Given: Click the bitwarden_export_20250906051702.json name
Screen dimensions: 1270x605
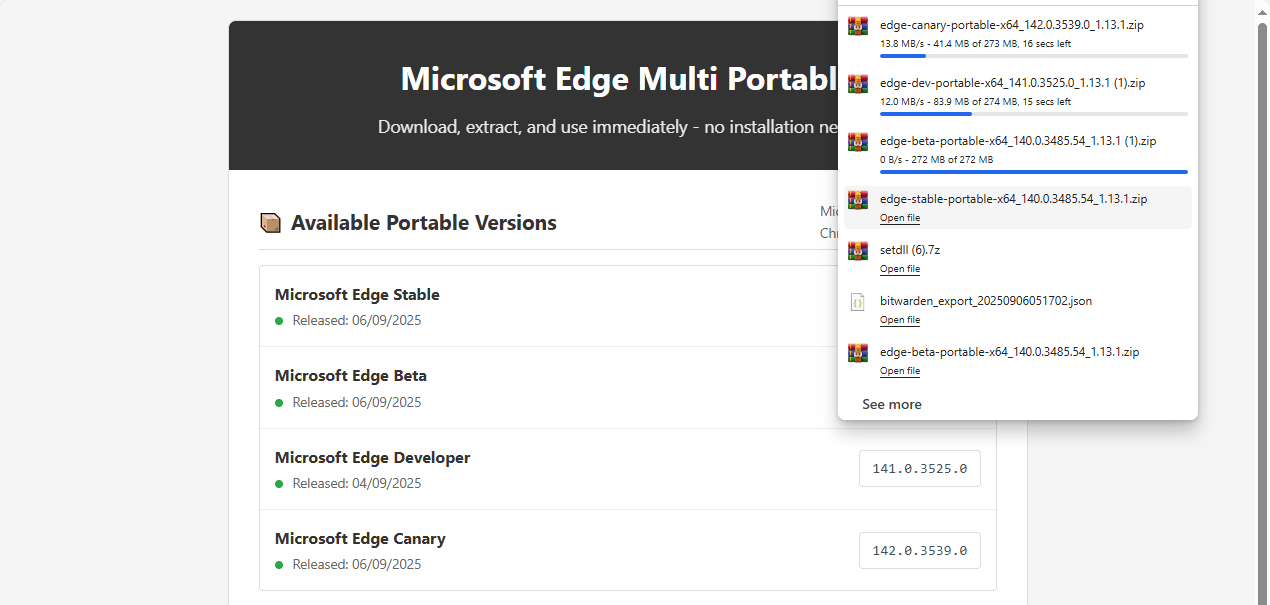Looking at the screenshot, I should pos(986,301).
